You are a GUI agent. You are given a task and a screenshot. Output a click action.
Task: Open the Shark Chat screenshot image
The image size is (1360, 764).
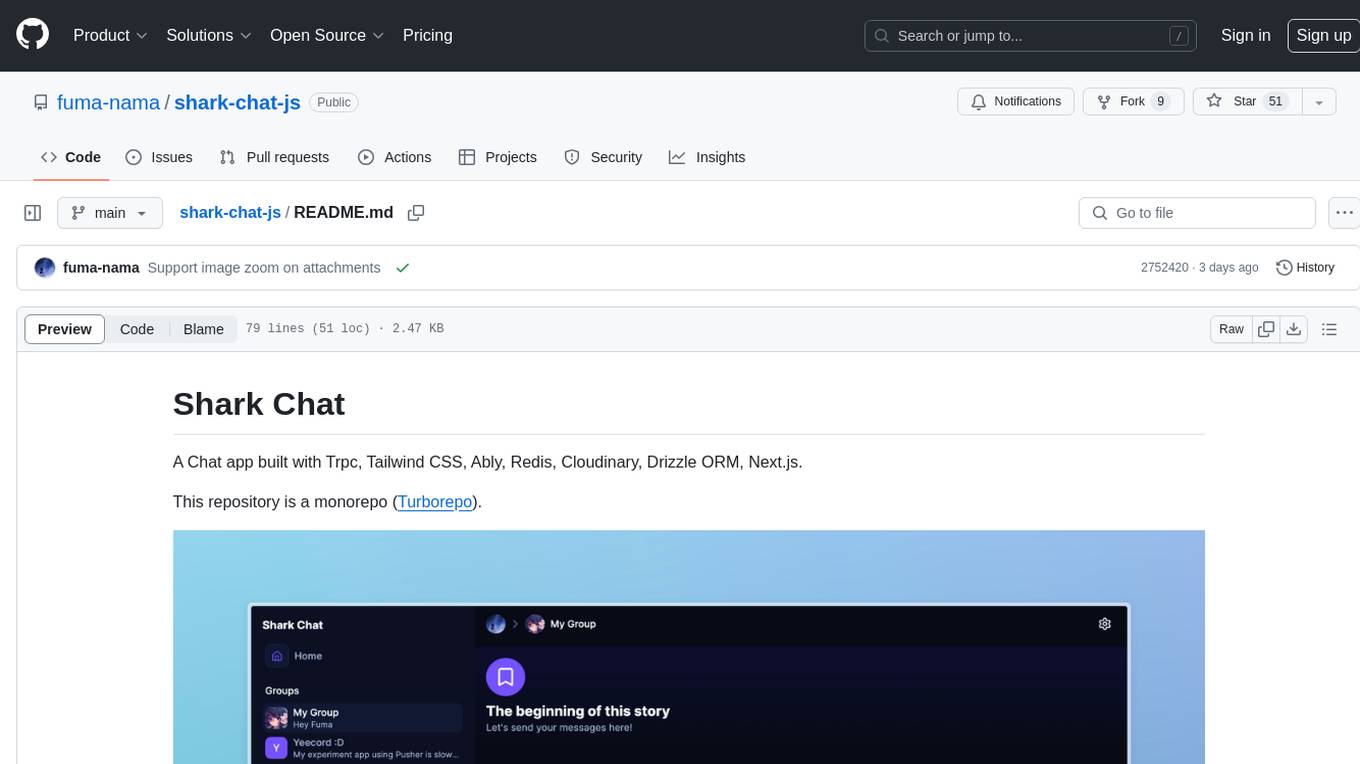point(689,647)
